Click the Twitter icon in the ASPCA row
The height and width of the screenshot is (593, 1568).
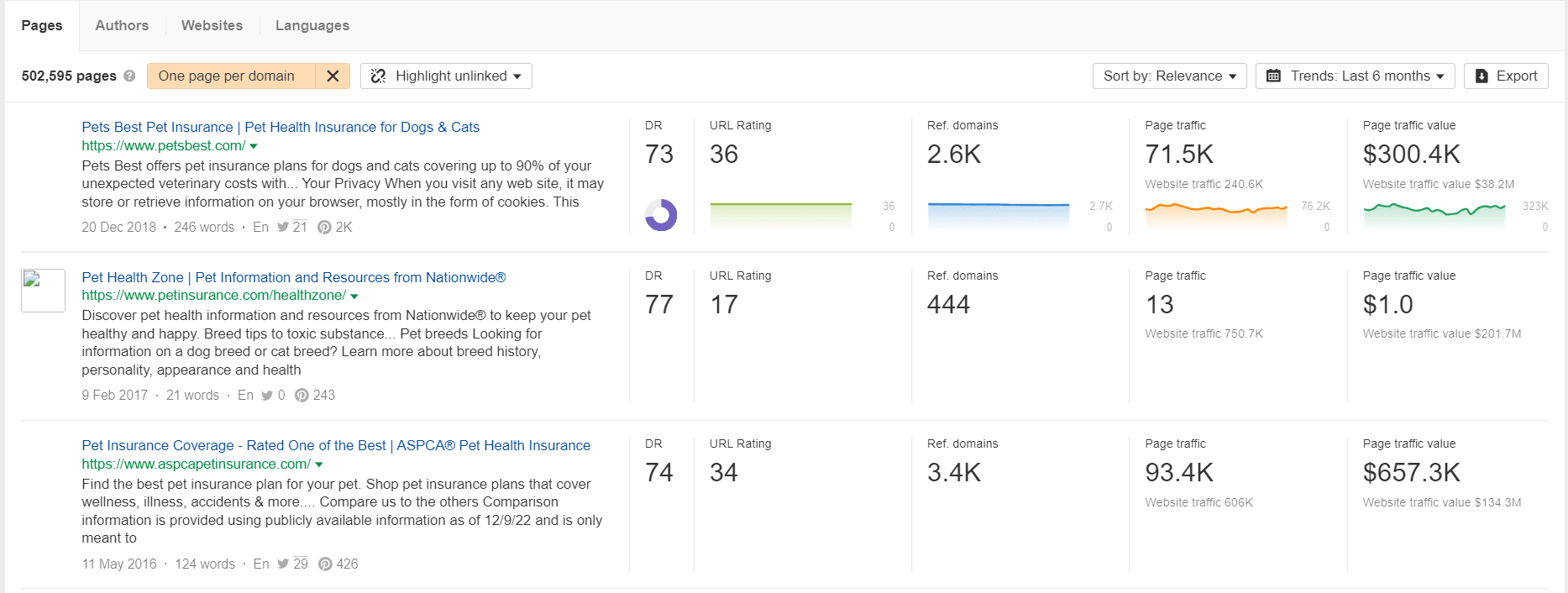pyautogui.click(x=283, y=564)
